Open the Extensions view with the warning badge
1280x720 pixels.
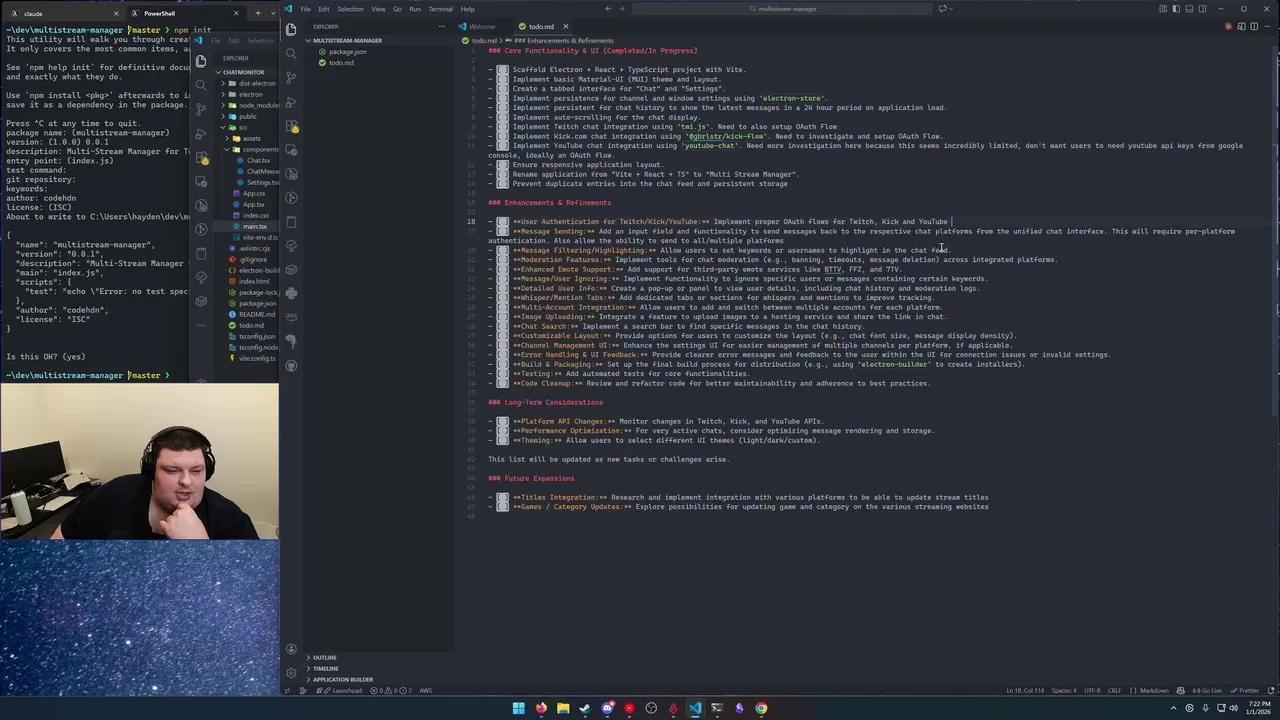[291, 126]
